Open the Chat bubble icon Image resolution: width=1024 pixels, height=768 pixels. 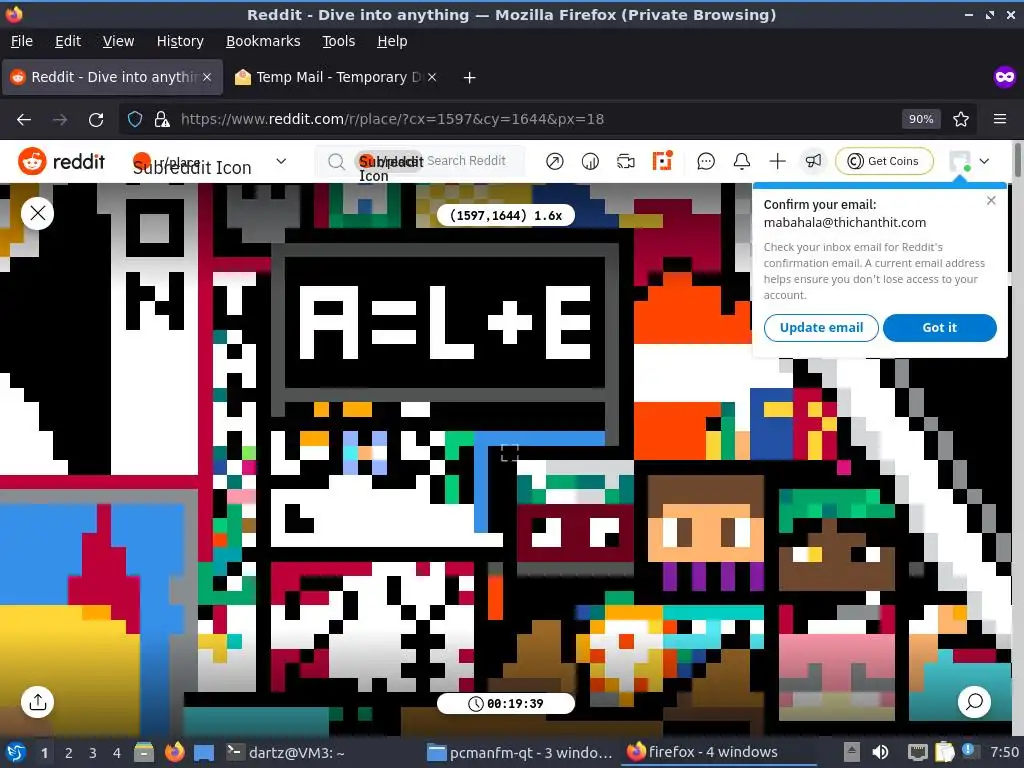coord(706,161)
